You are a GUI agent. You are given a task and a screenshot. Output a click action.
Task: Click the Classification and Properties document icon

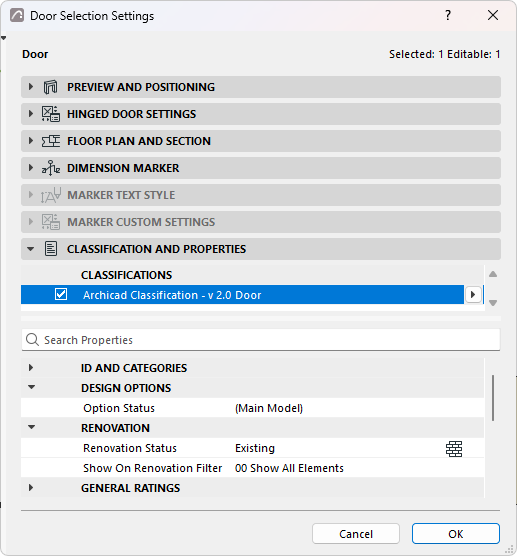[x=51, y=249]
